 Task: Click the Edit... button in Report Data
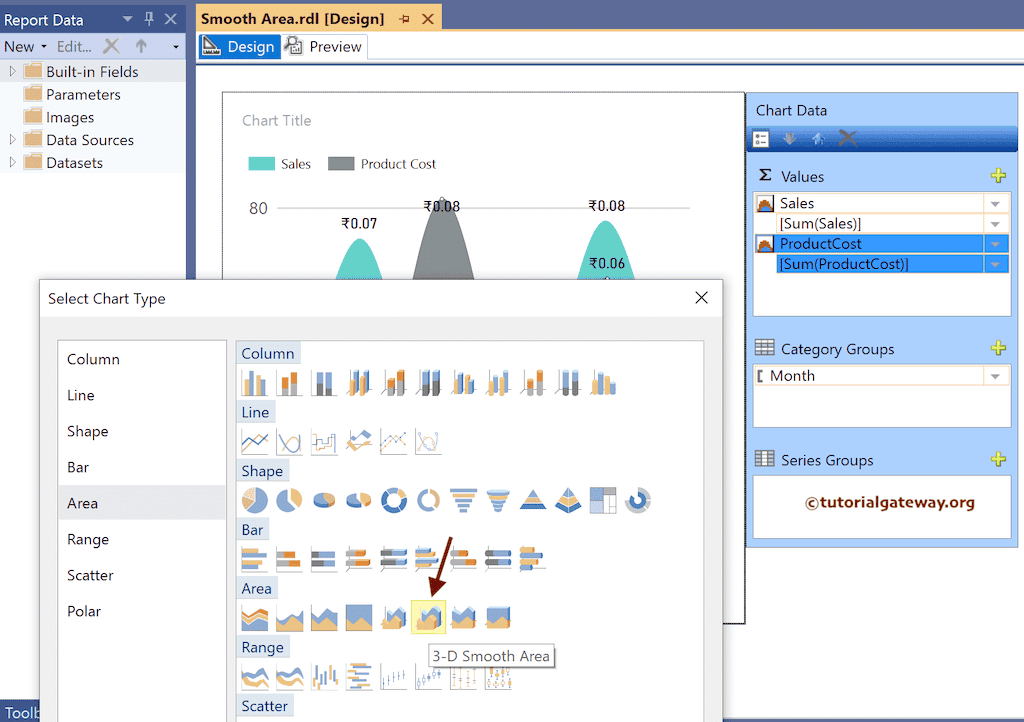[x=74, y=46]
